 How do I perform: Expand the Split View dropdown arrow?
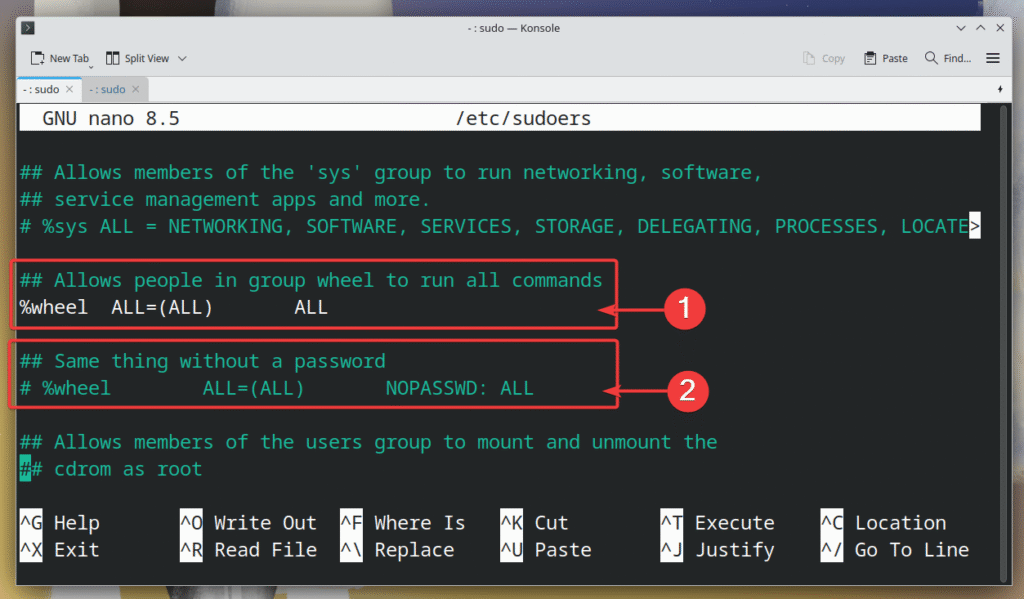(182, 59)
